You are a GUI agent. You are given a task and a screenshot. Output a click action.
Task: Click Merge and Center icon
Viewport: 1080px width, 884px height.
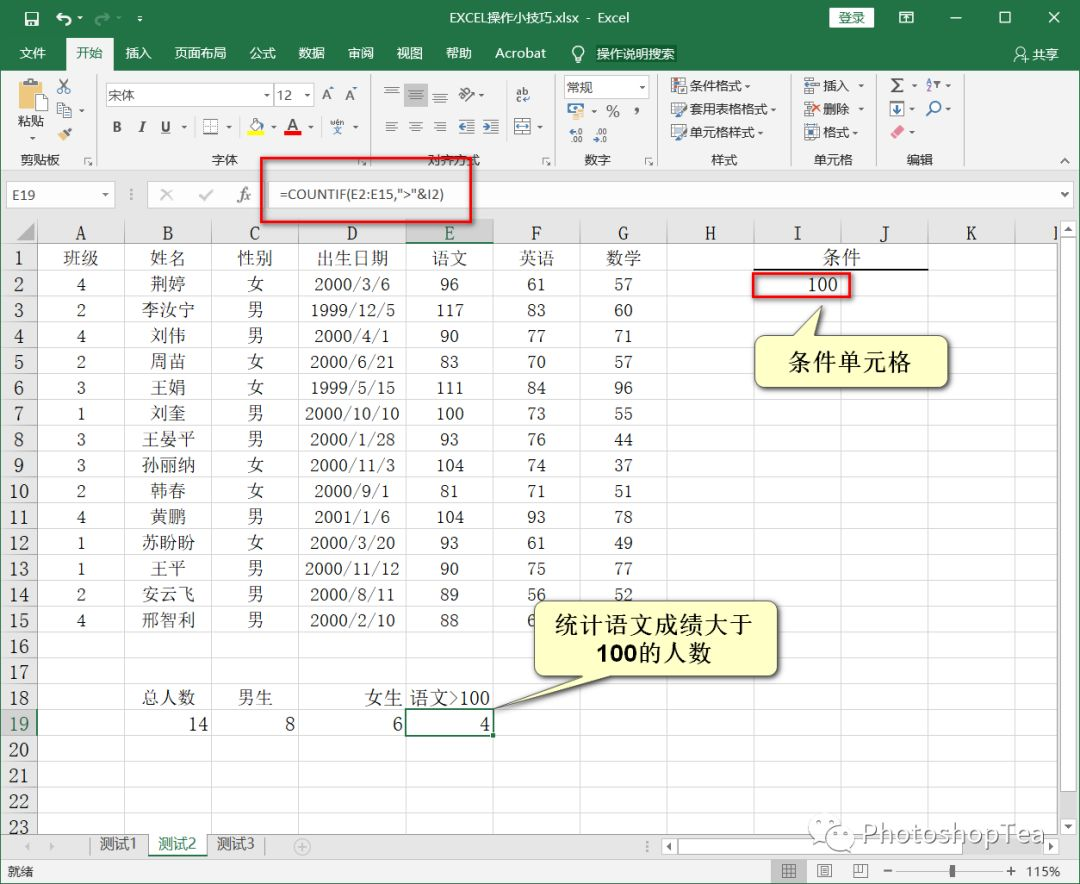523,127
